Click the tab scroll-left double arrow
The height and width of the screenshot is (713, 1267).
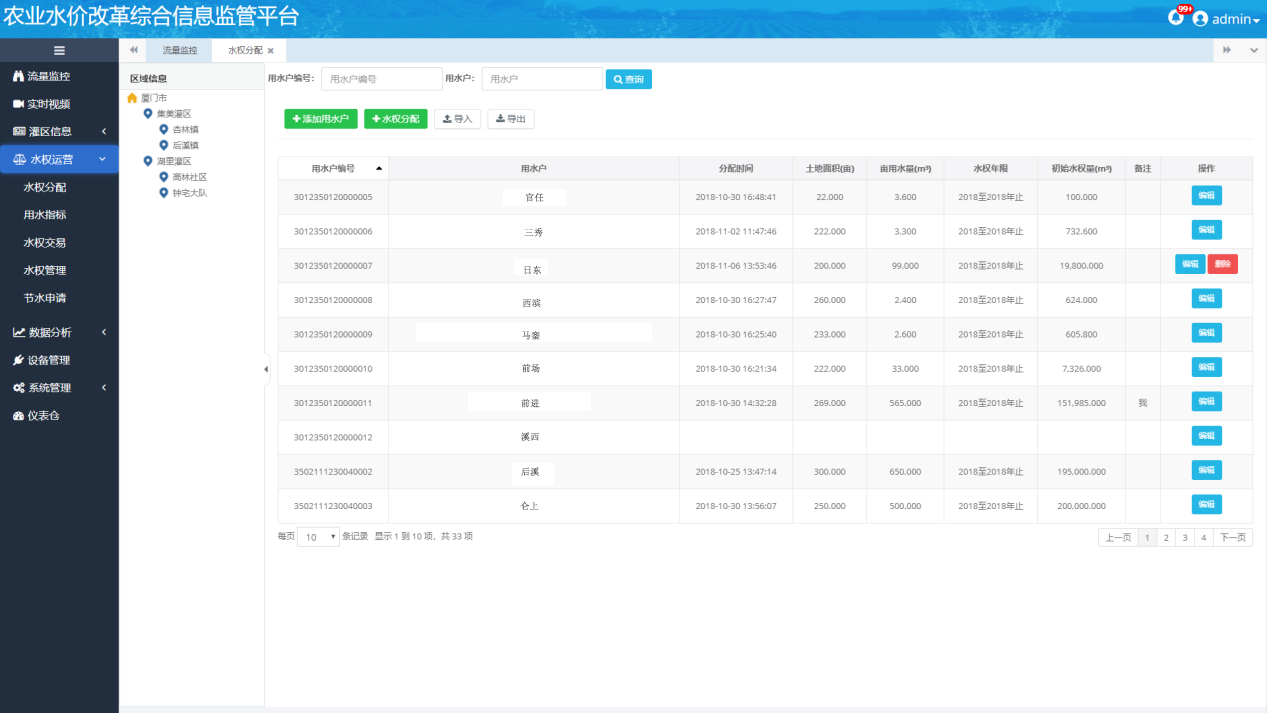(x=133, y=50)
